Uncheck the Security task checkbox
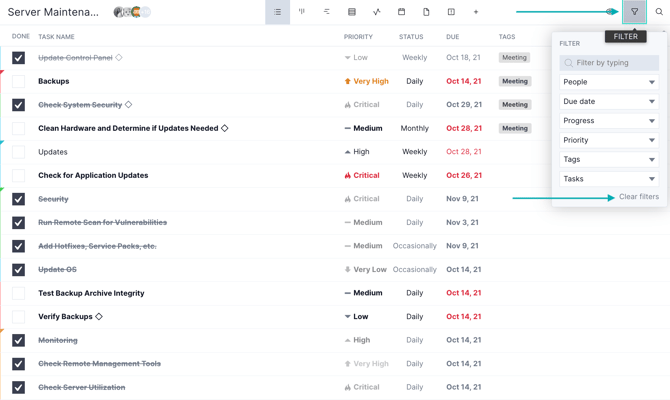670x400 pixels. [18, 199]
